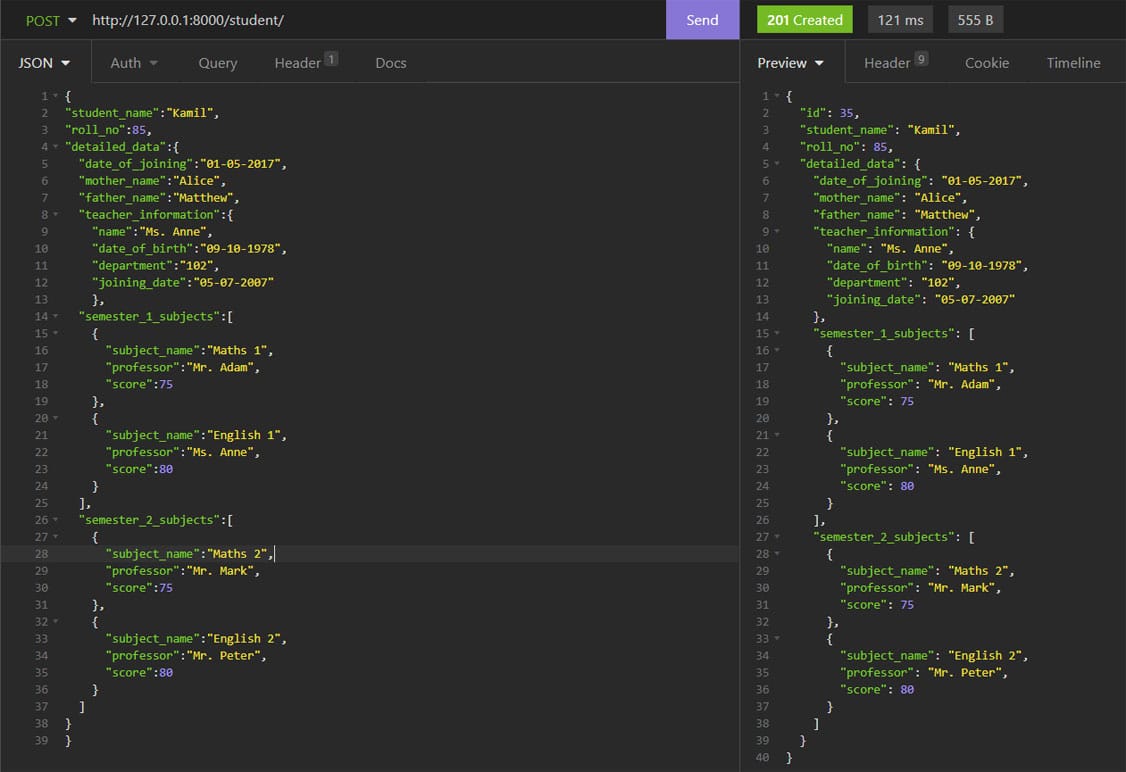Switch to the Docs tab

[390, 63]
